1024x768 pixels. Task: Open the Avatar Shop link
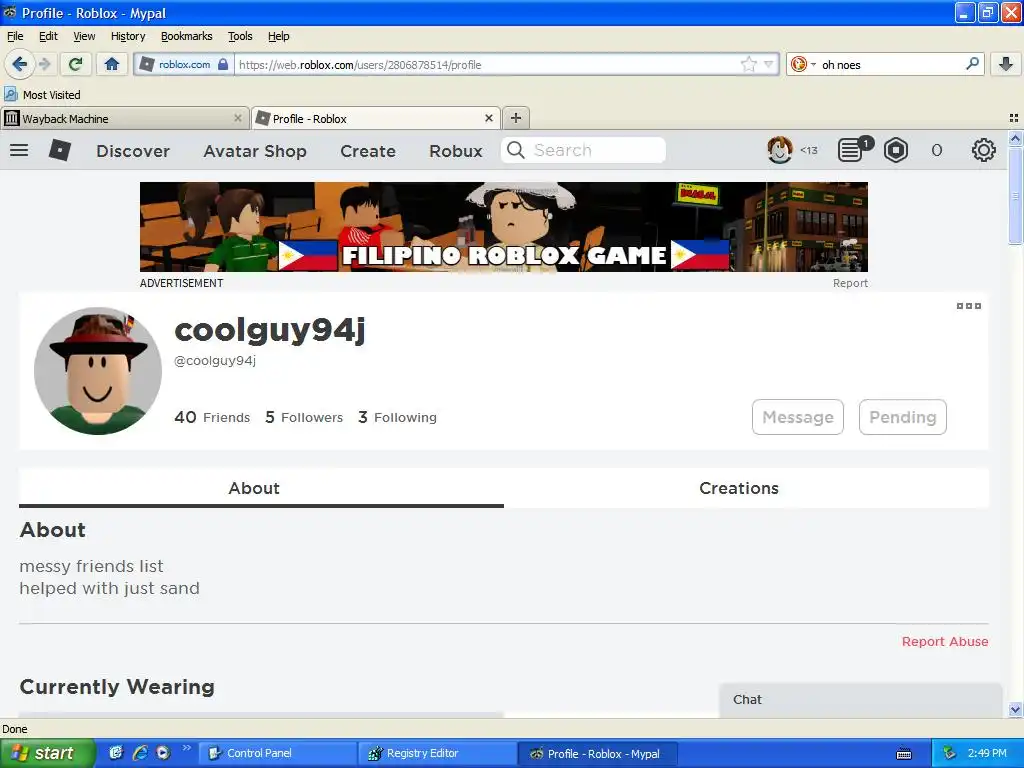pos(255,151)
